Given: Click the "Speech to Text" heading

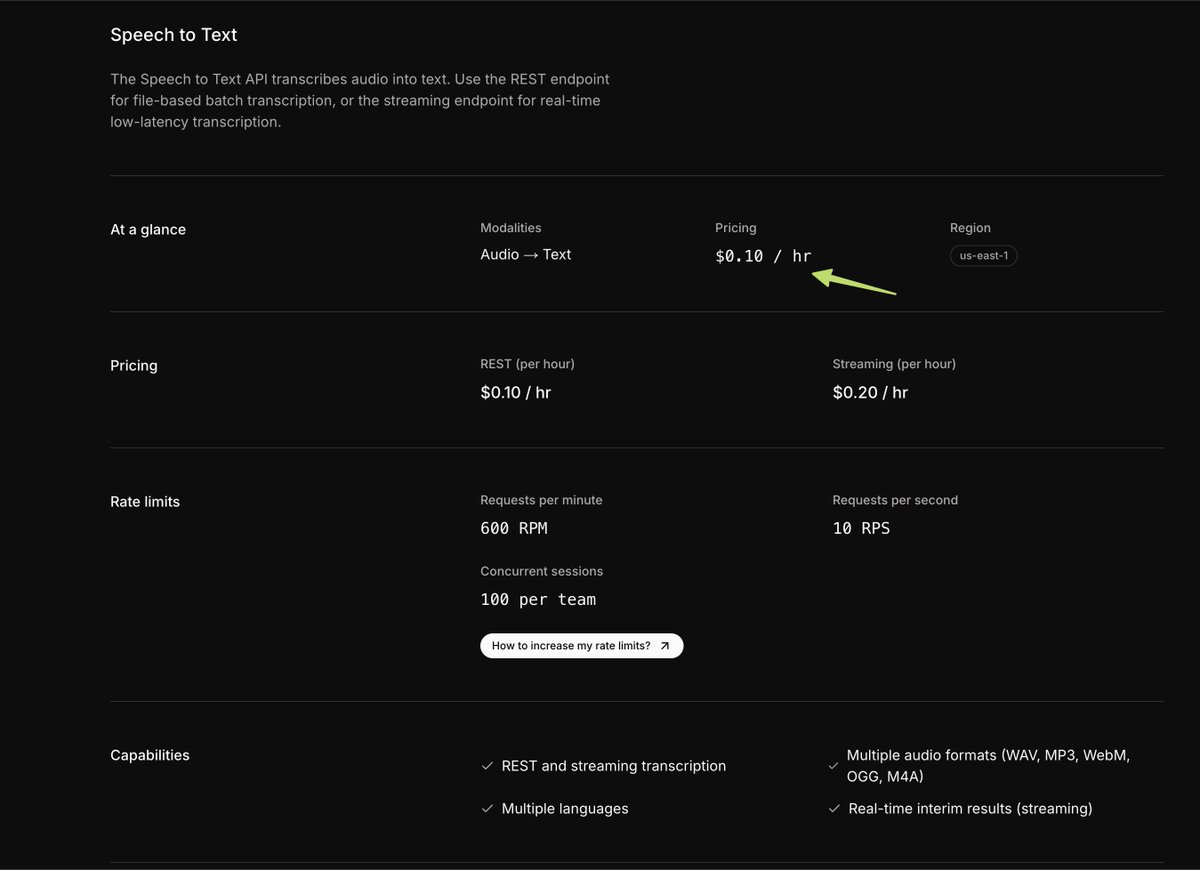Looking at the screenshot, I should tap(174, 35).
